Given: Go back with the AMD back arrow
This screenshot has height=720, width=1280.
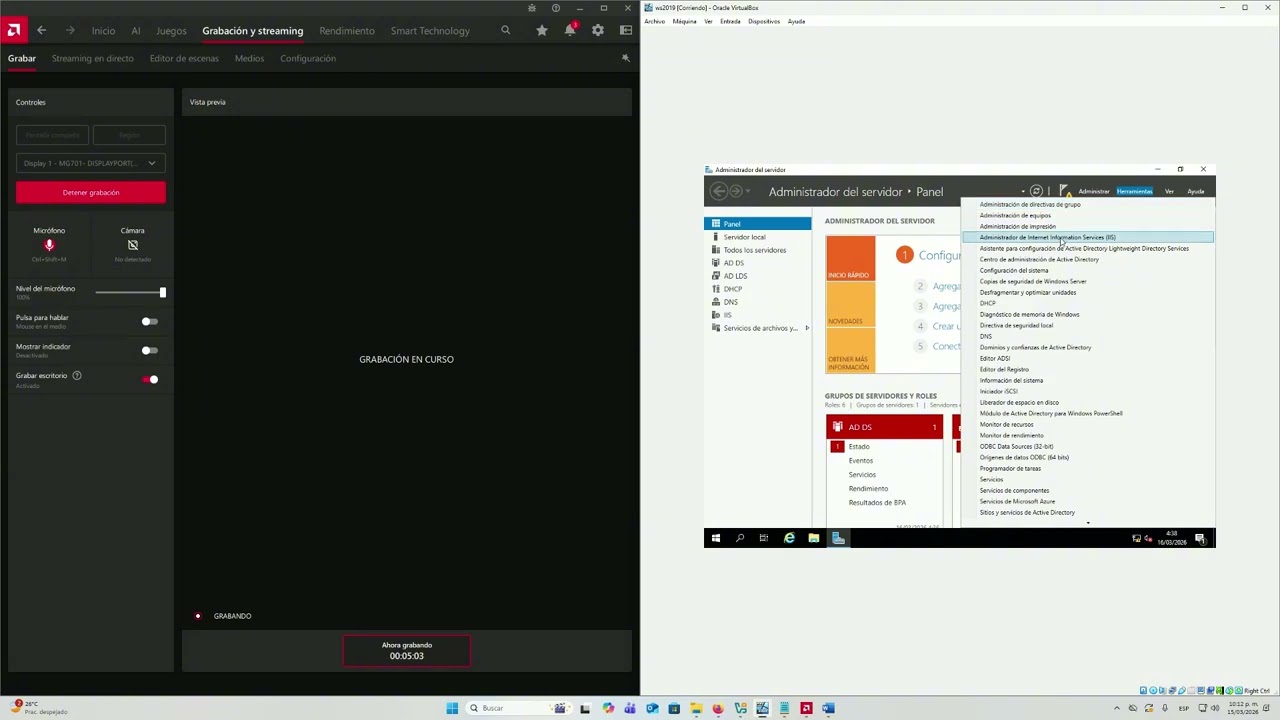Looking at the screenshot, I should tap(41, 30).
